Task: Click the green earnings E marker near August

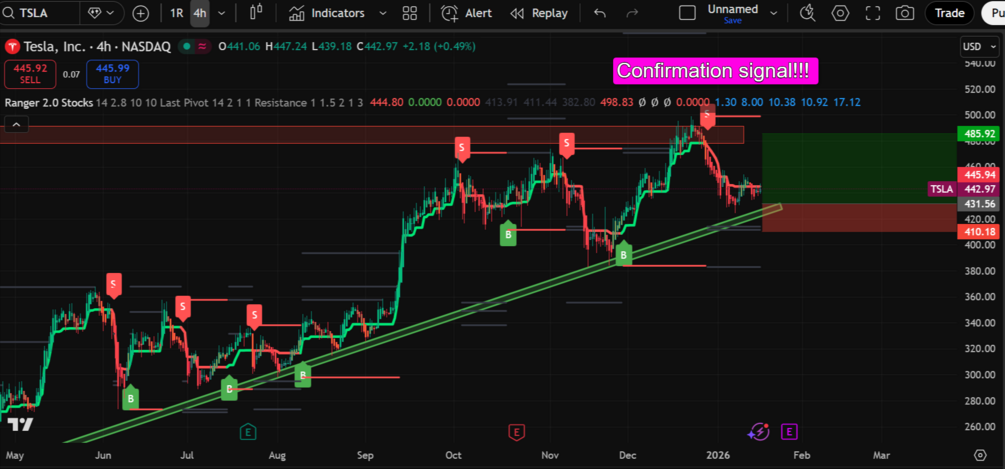Action: point(249,432)
